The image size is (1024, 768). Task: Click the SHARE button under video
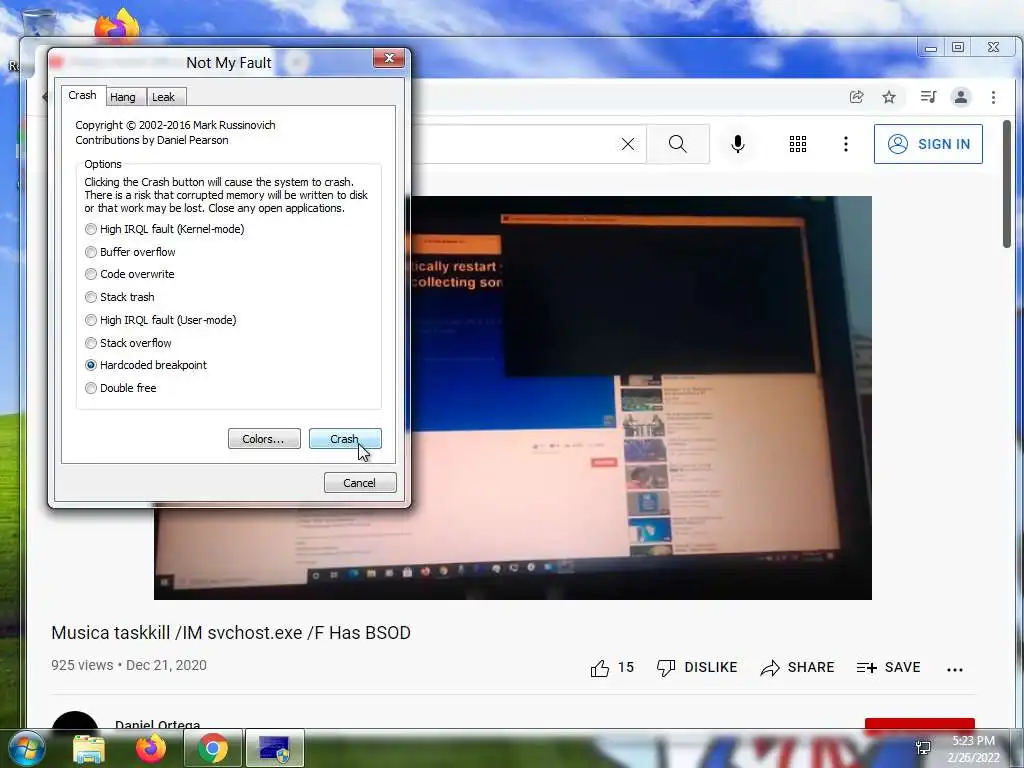pyautogui.click(x=797, y=667)
